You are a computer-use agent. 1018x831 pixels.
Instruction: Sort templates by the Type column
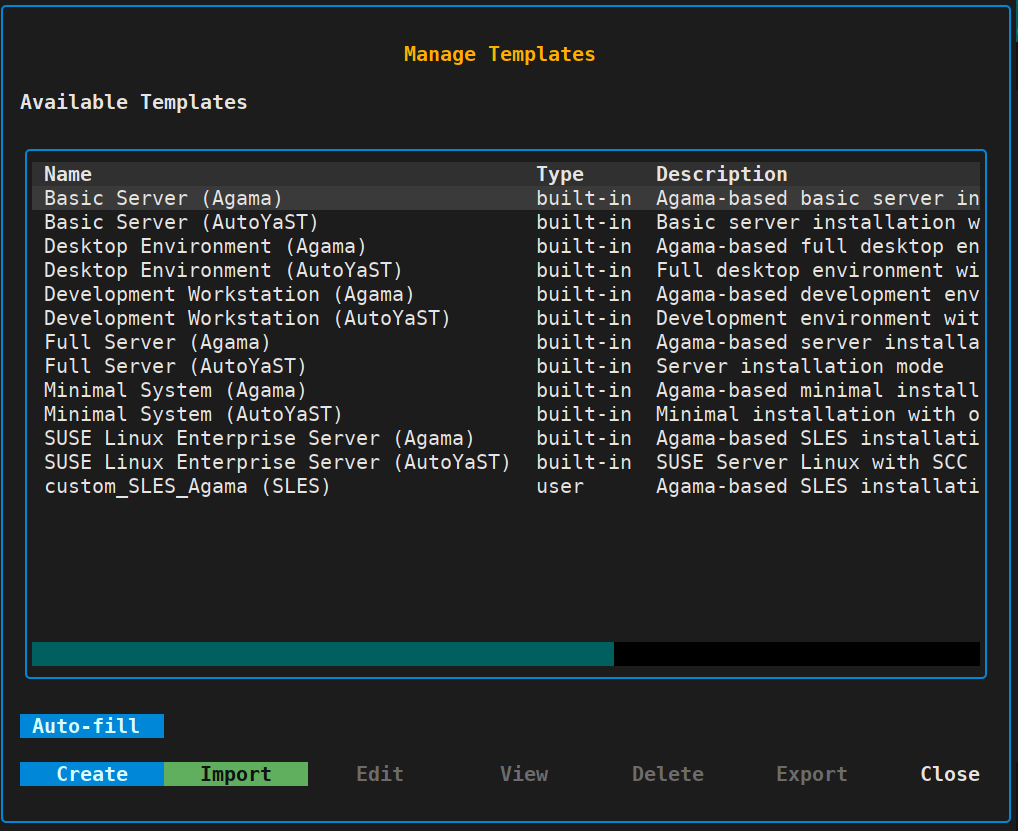(x=559, y=173)
